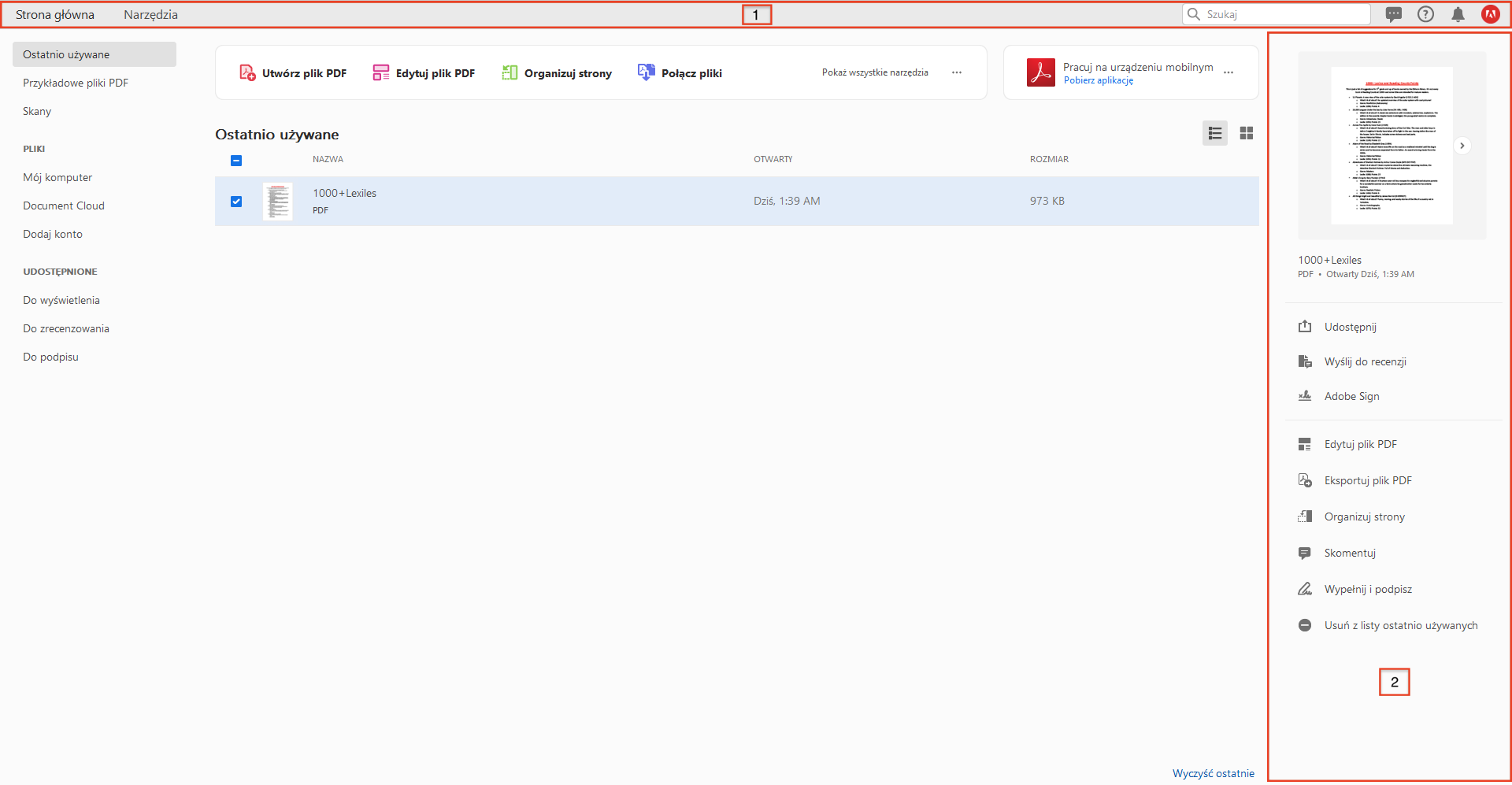Toggle the select-all files checkbox
1512x785 pixels.
pos(236,161)
